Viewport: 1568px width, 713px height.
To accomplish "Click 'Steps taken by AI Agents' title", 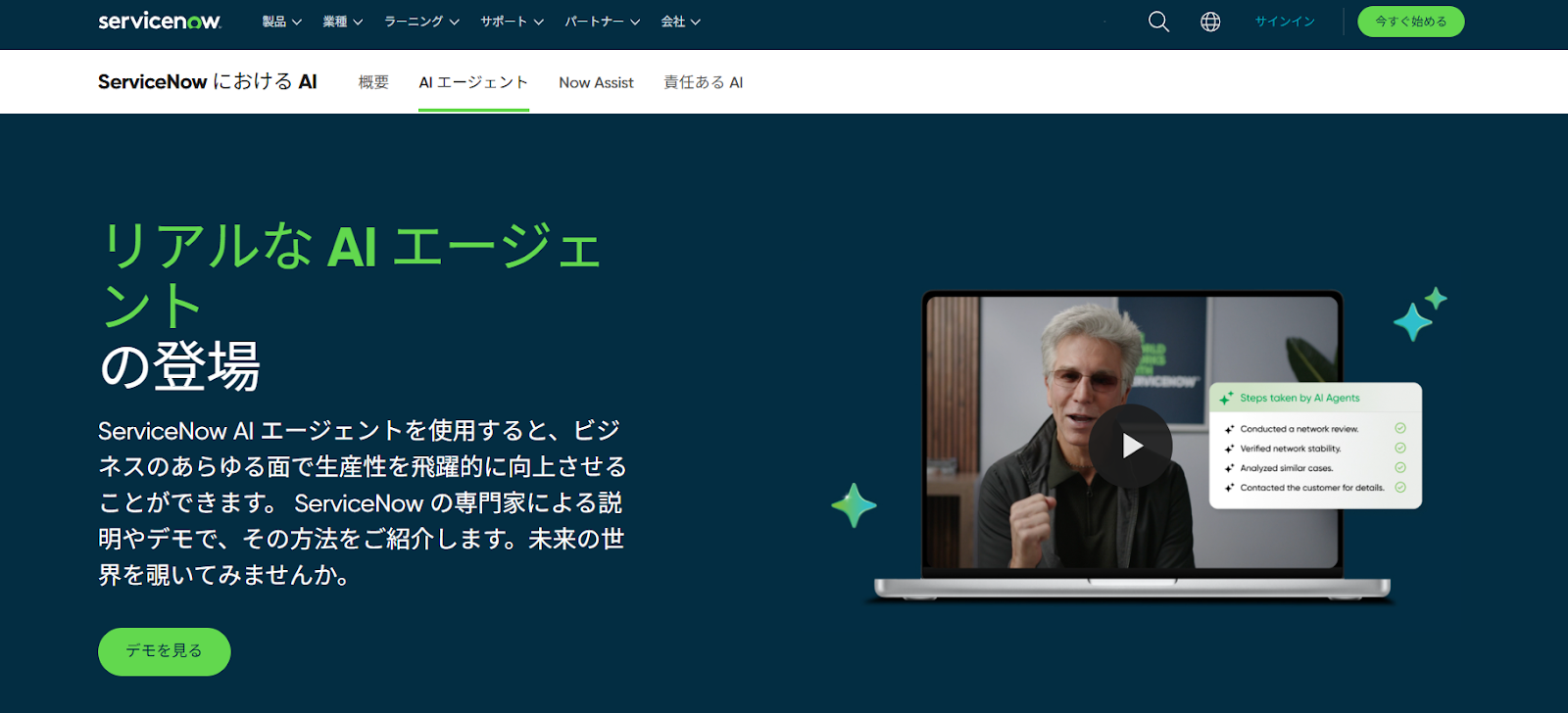I will click(1299, 398).
